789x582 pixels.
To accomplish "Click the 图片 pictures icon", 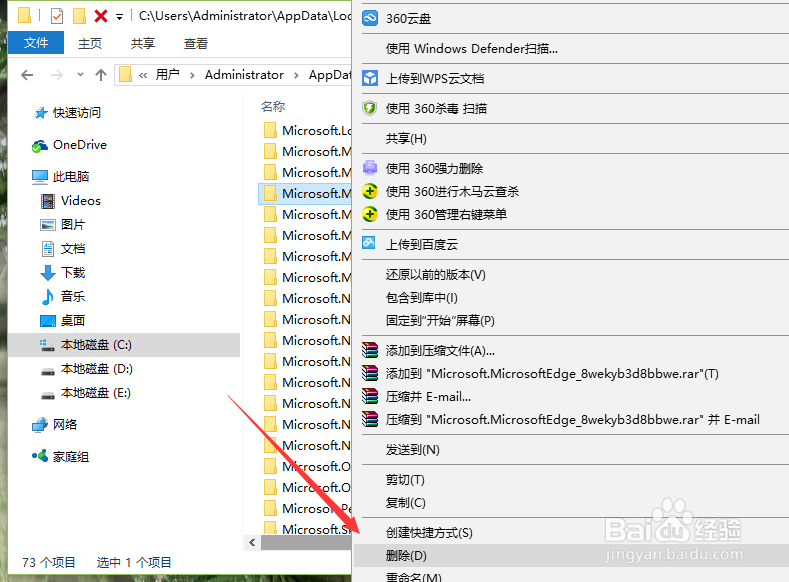I will pyautogui.click(x=48, y=225).
